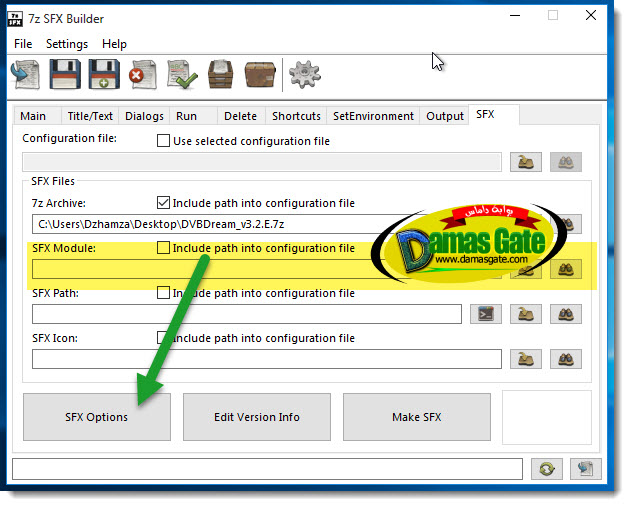The height and width of the screenshot is (506, 629).
Task: Click binoculars icon in SFX Module row
Action: 566,269
